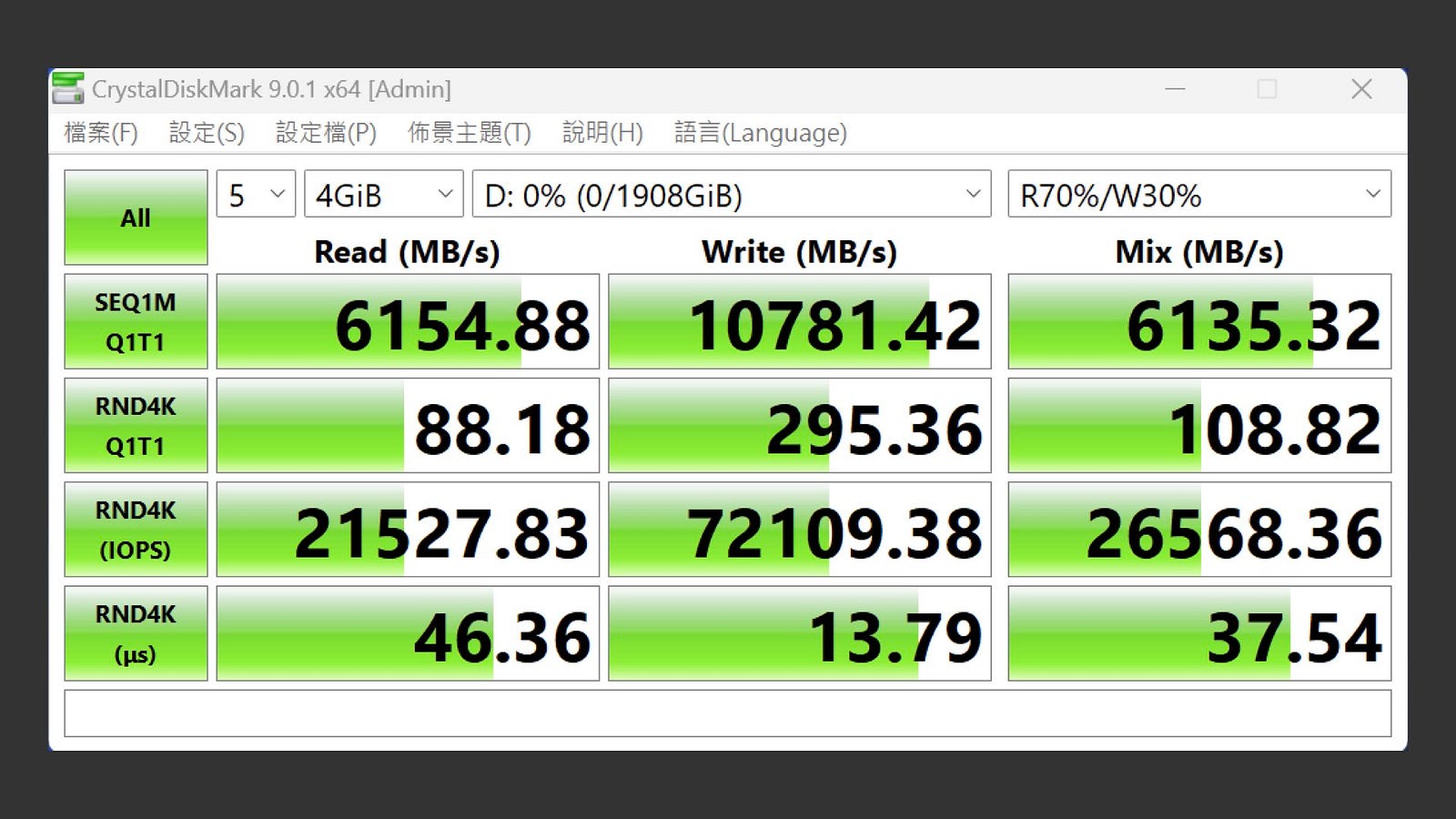Open the 設定(S) menu
Viewport: 1456px width, 819px height.
(x=207, y=133)
